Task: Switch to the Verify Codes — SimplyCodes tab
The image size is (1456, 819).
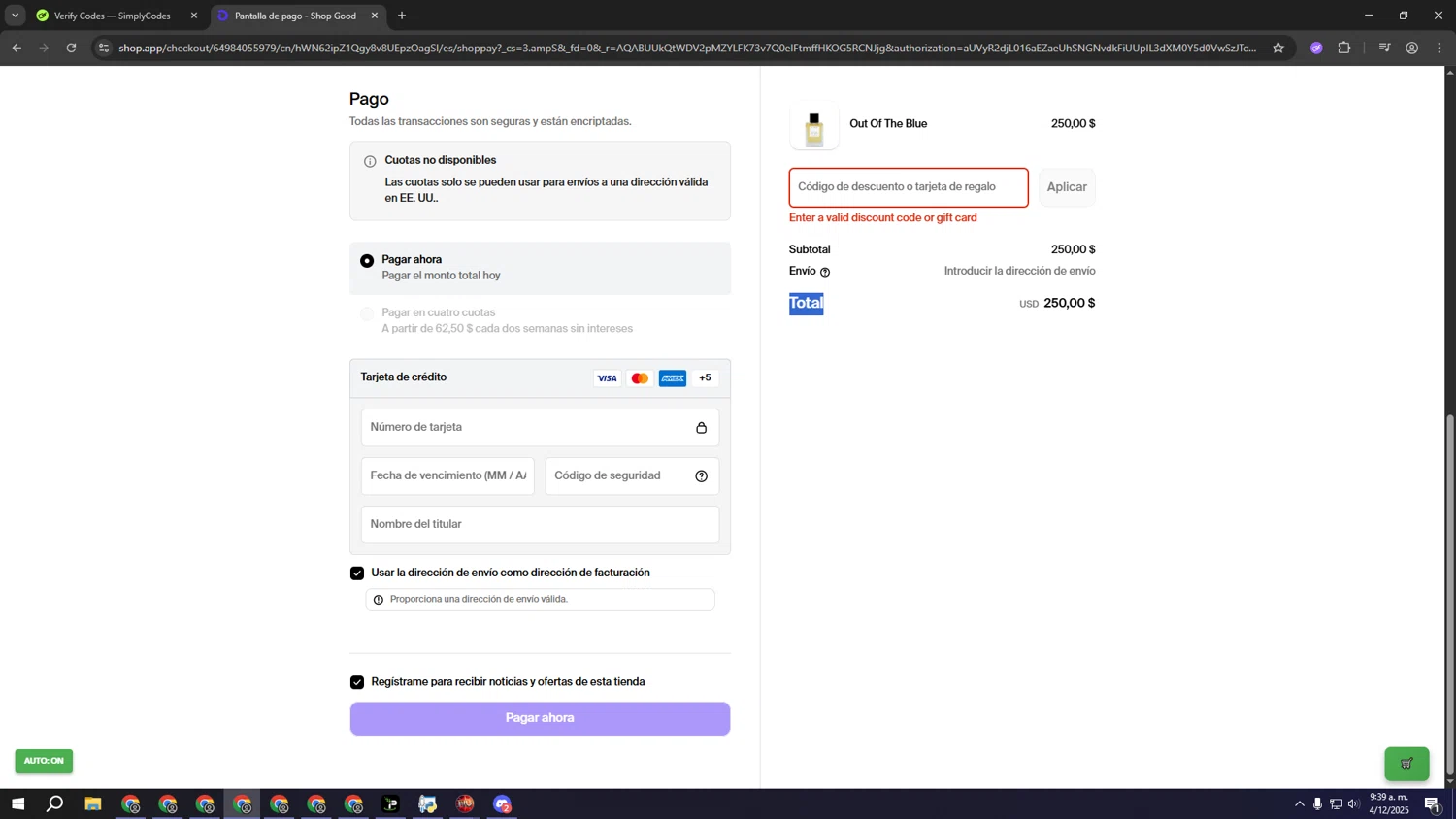Action: click(115, 16)
